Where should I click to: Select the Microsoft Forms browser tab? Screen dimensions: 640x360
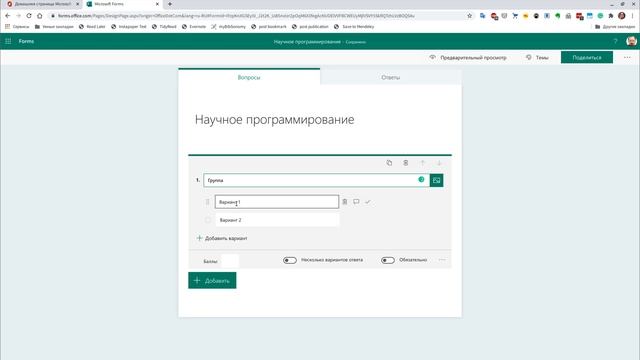tap(122, 4)
